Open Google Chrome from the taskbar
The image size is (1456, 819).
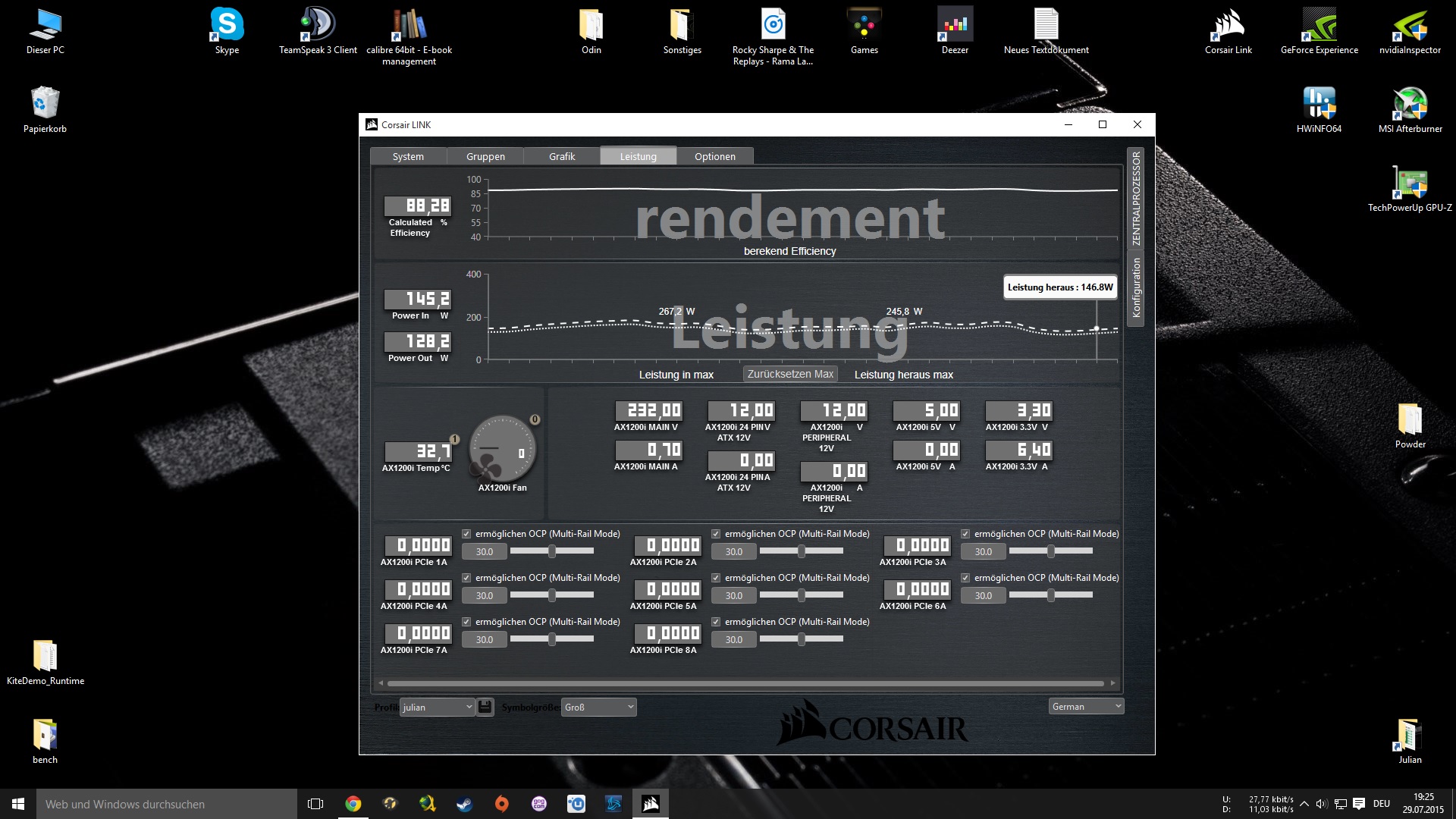(x=353, y=804)
